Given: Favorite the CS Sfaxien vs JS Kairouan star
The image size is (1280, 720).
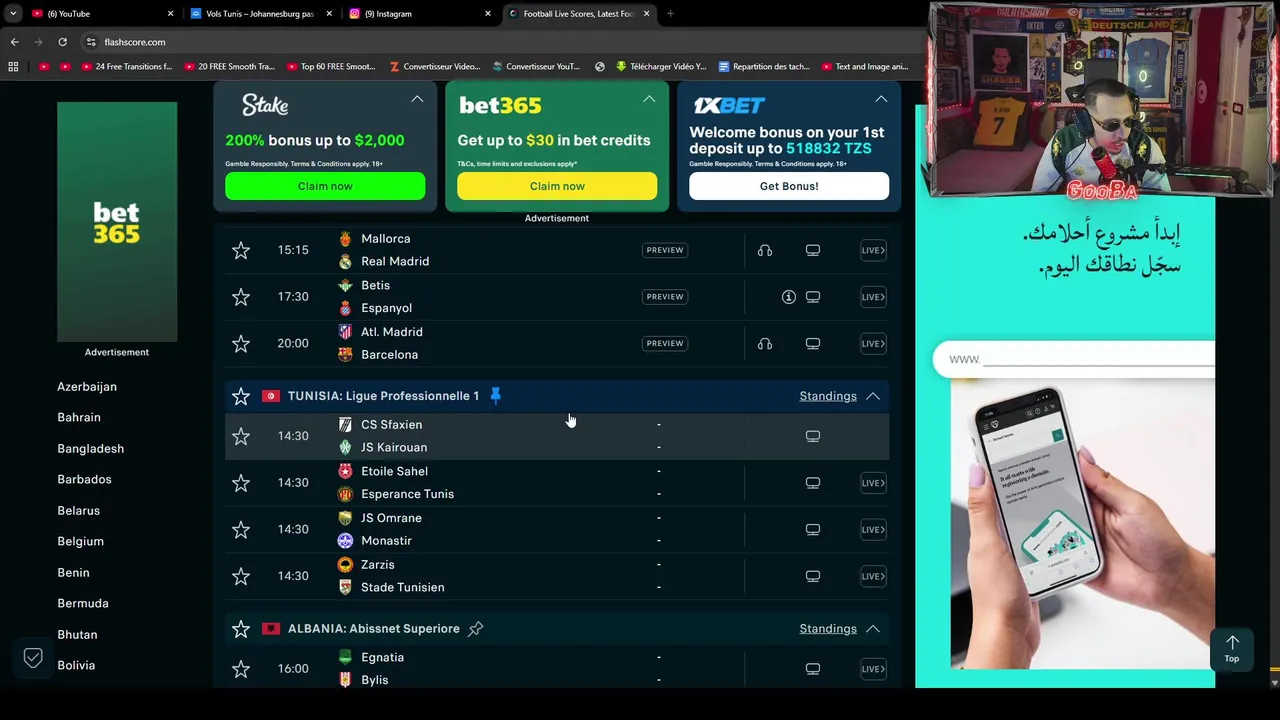Looking at the screenshot, I should [x=241, y=436].
